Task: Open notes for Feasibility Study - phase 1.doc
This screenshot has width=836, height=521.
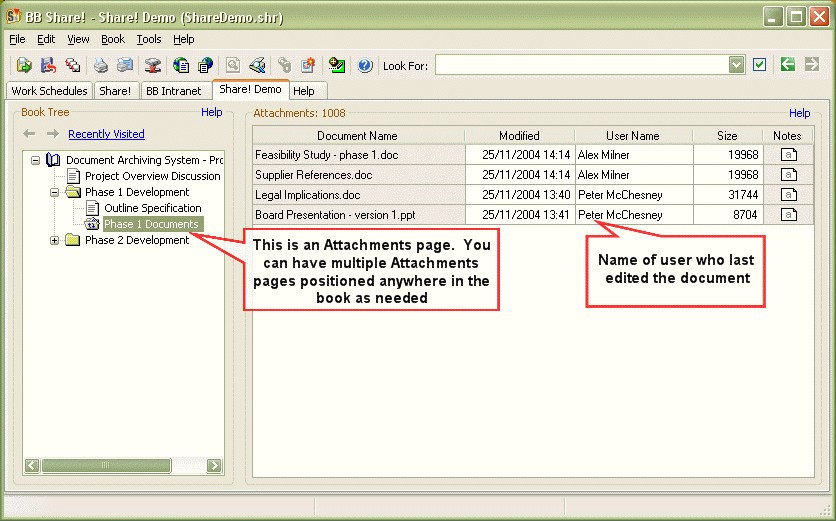Action: 789,155
